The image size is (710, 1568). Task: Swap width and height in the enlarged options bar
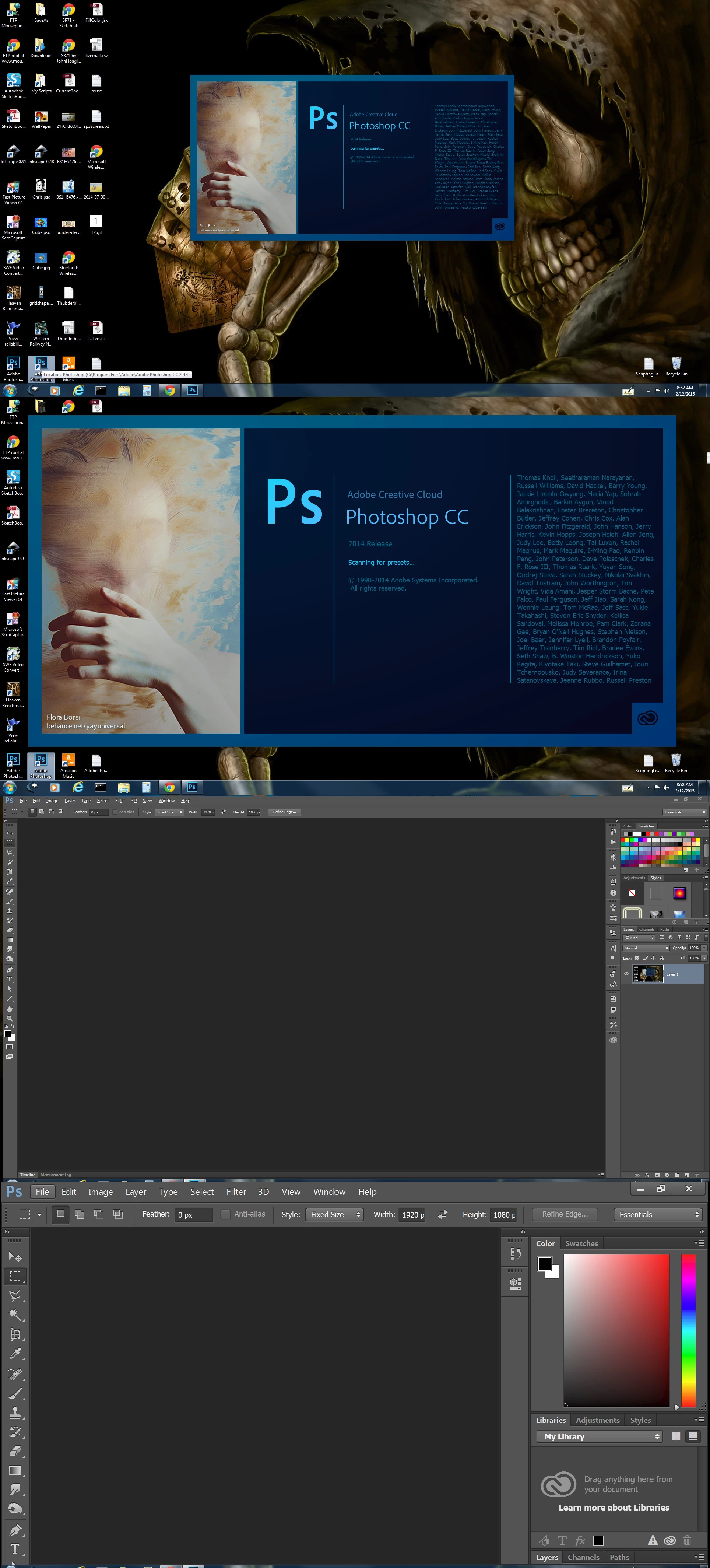click(x=443, y=1214)
